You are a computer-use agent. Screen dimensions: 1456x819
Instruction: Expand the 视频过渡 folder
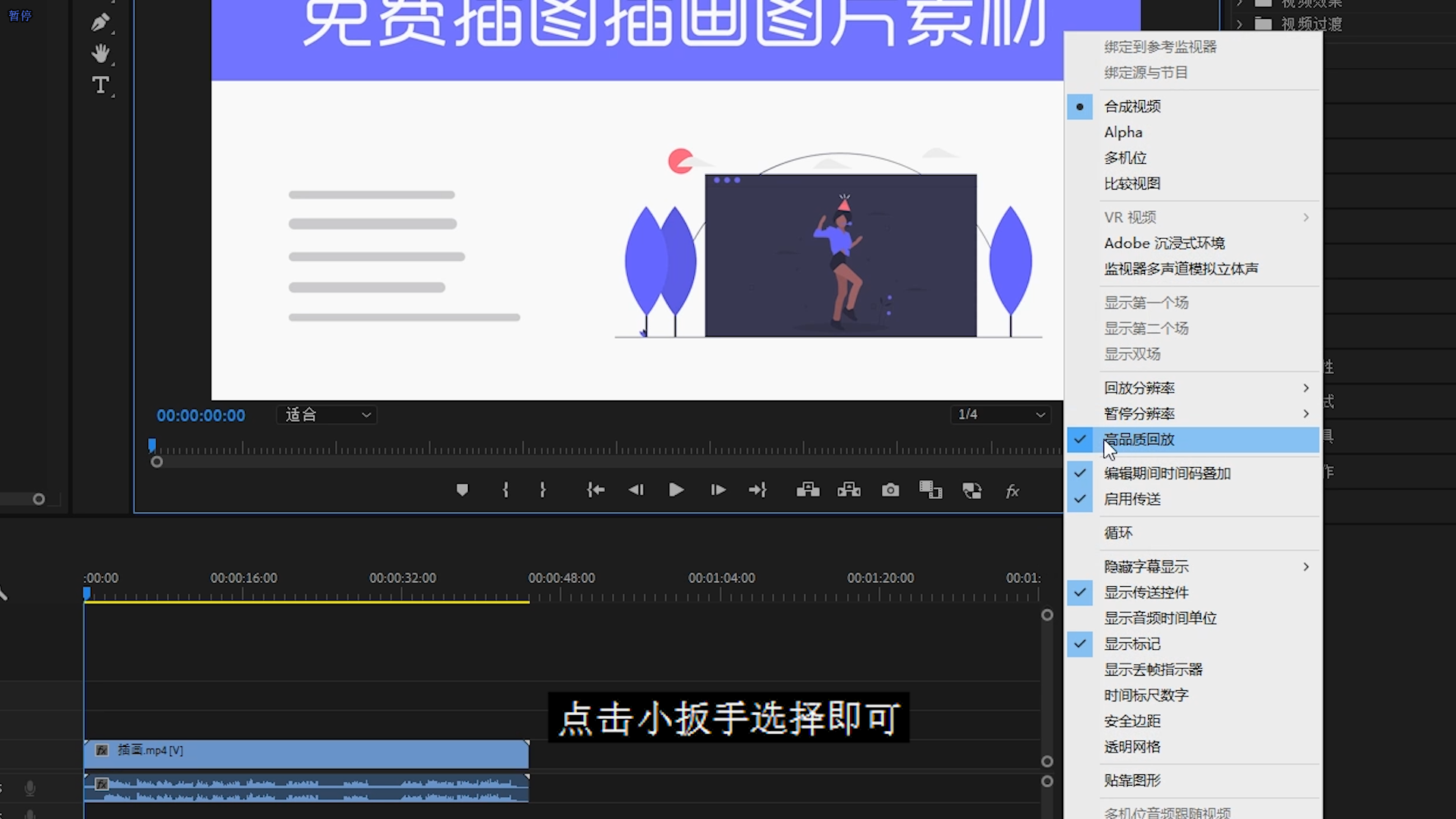(x=1239, y=24)
